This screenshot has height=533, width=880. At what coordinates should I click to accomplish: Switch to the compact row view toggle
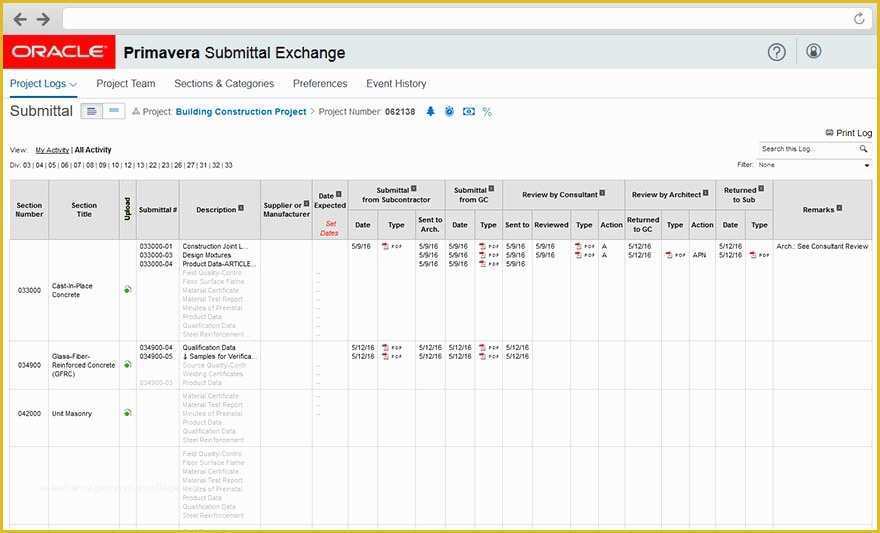[113, 111]
